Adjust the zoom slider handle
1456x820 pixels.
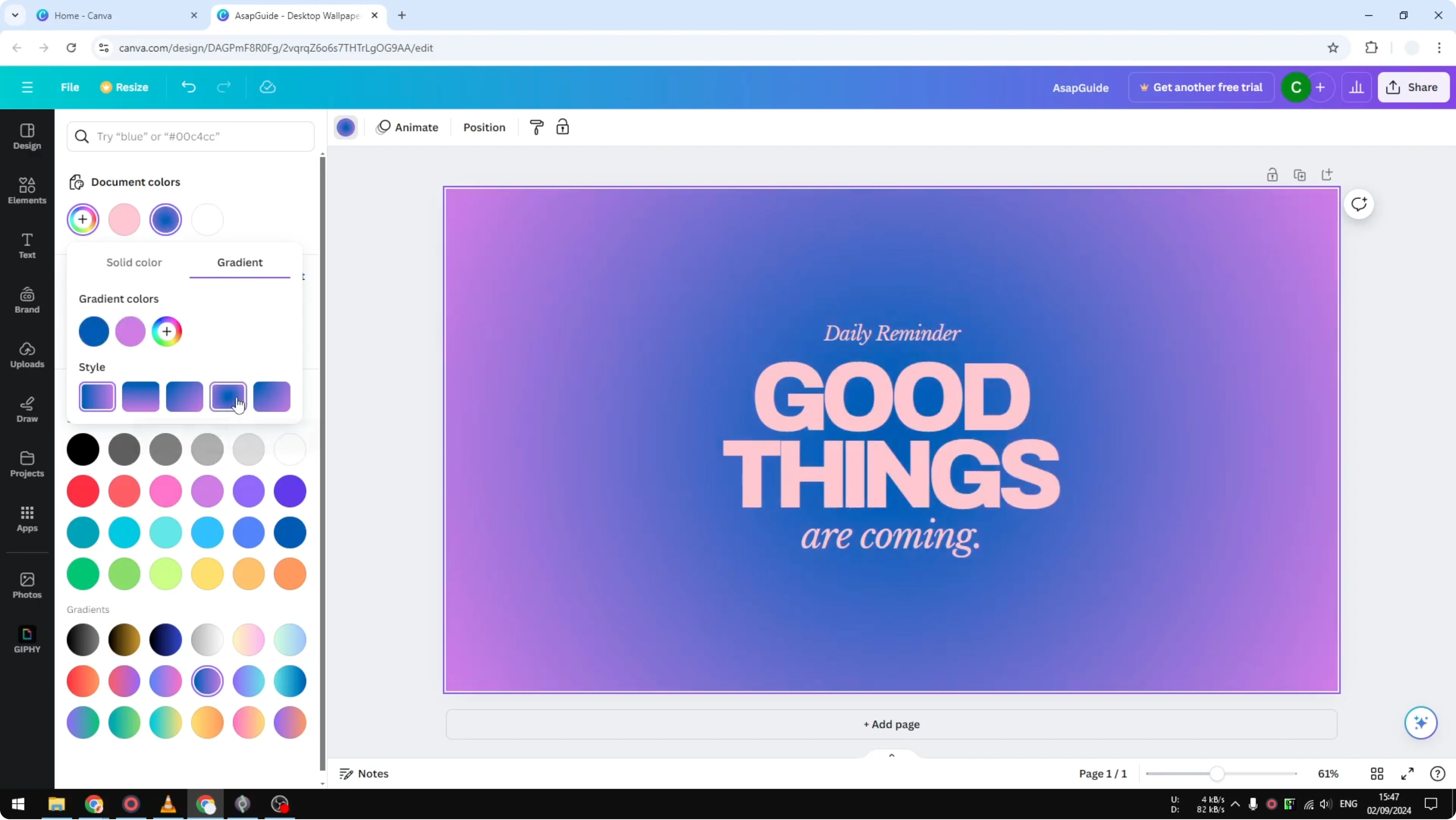coord(1217,774)
